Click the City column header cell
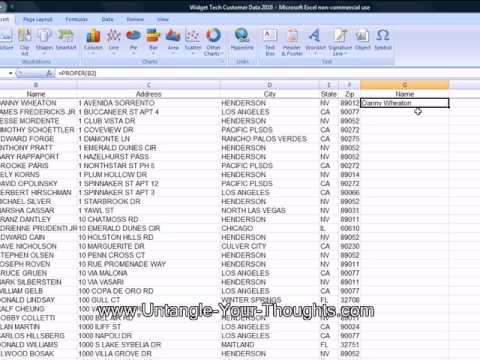This screenshot has height=360, width=480. [x=270, y=94]
